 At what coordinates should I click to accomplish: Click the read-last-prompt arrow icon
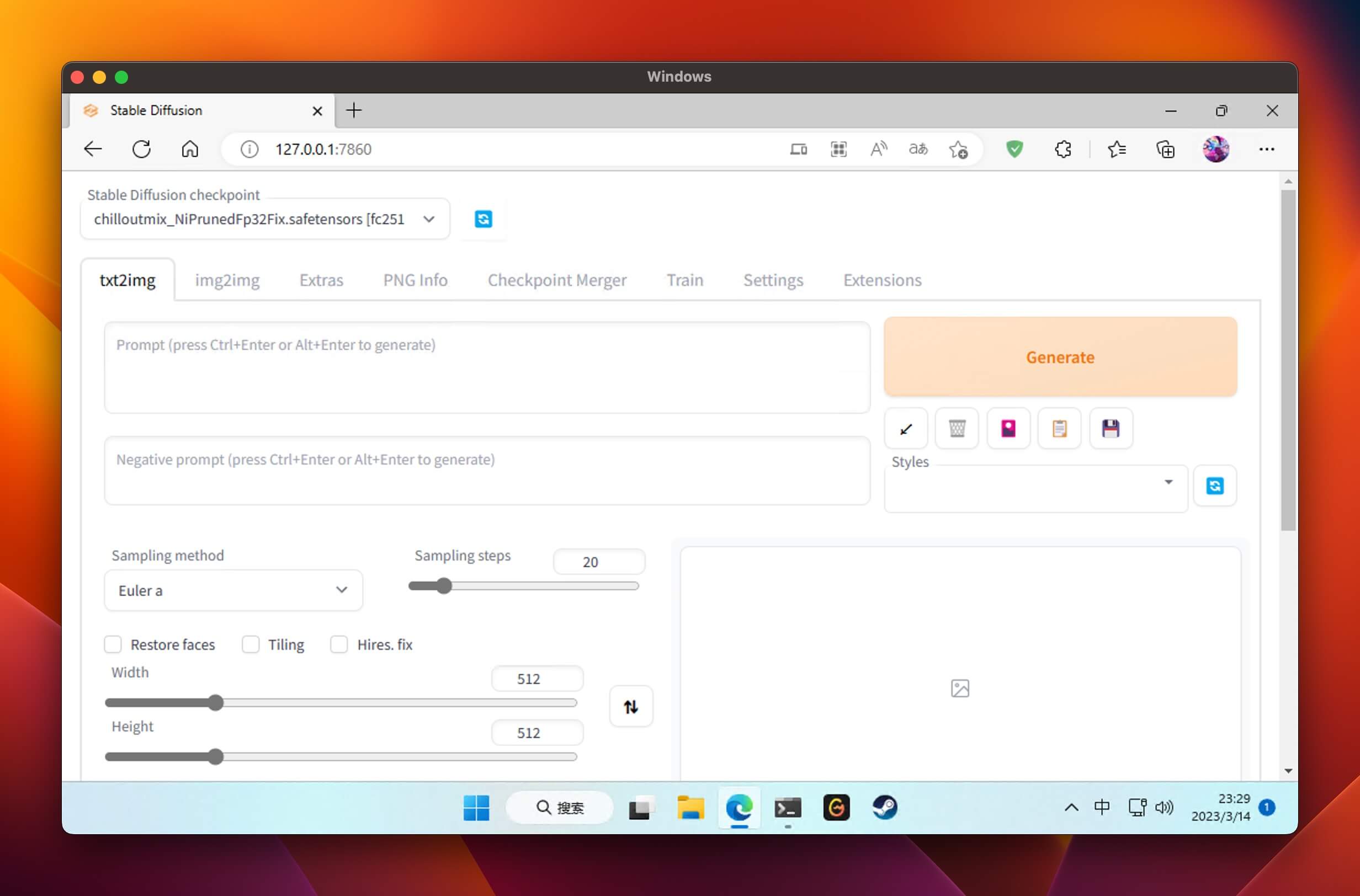coord(906,429)
